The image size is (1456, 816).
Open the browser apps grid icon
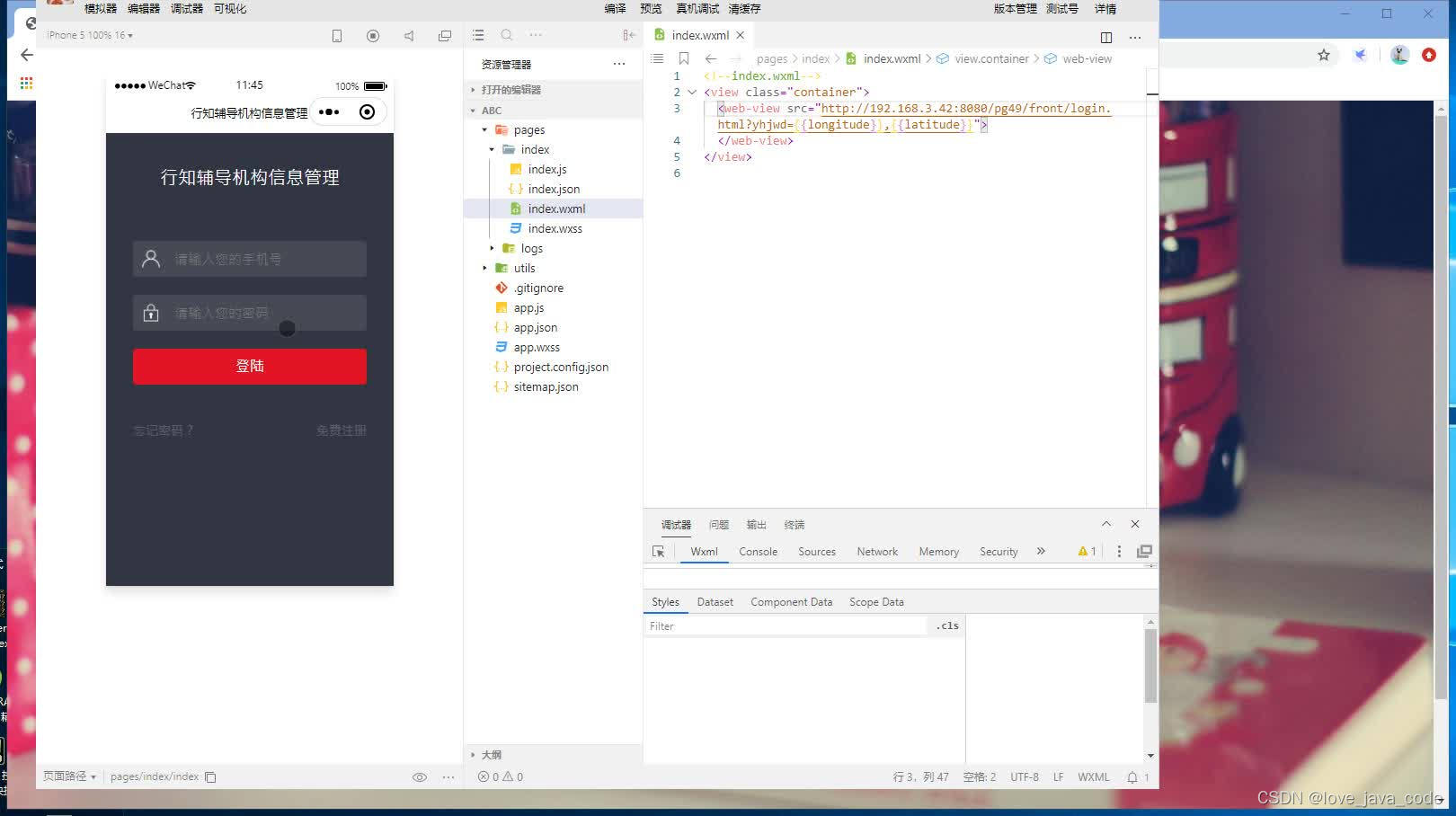coord(26,84)
